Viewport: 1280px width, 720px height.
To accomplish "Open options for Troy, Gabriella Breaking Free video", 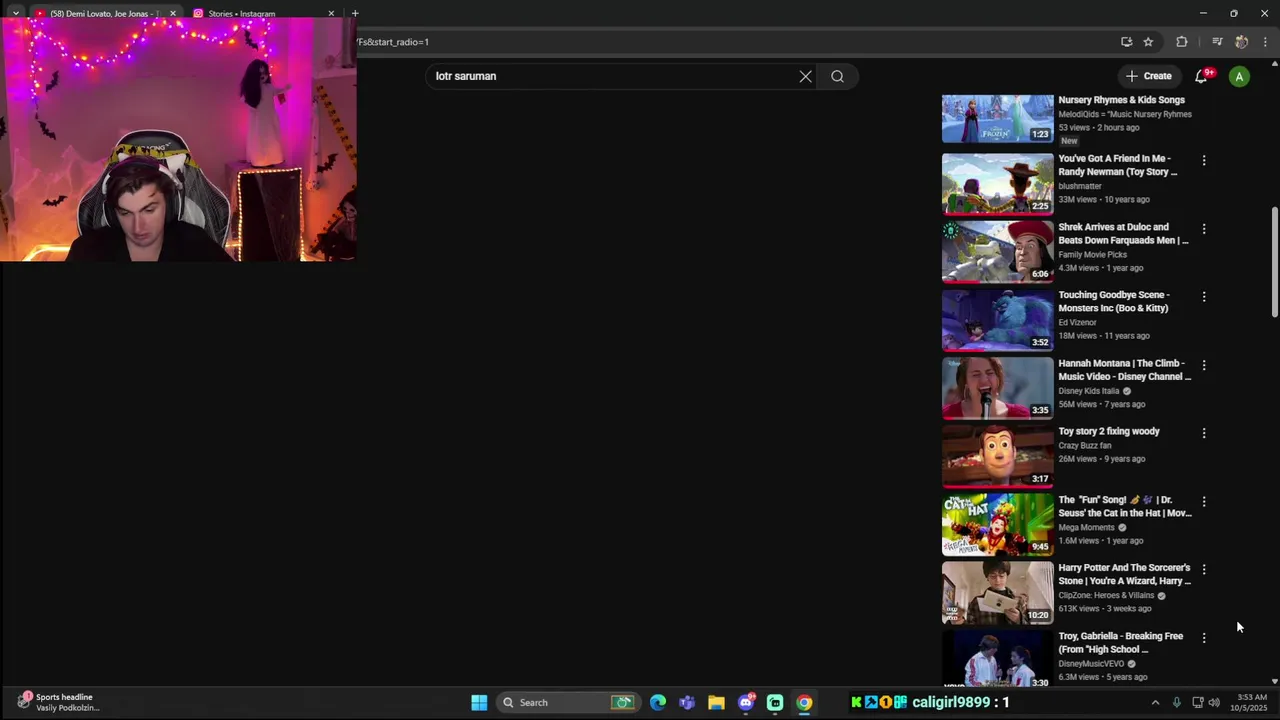I will click(1204, 638).
